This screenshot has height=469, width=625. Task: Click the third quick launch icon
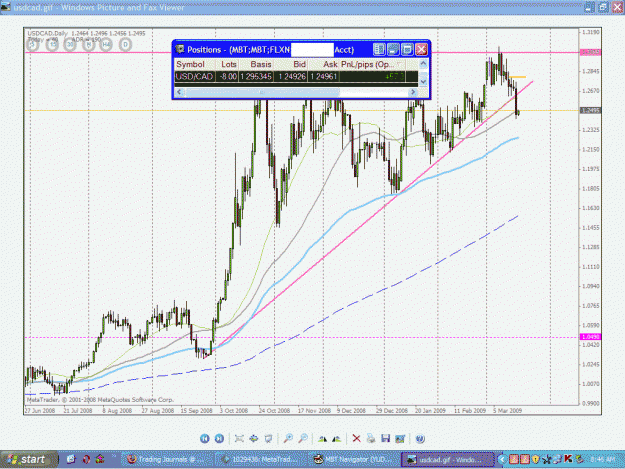(100, 459)
